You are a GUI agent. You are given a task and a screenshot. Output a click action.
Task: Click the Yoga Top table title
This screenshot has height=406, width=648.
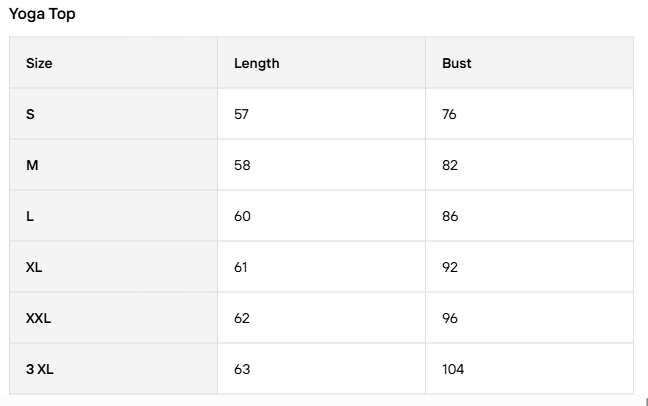point(42,15)
